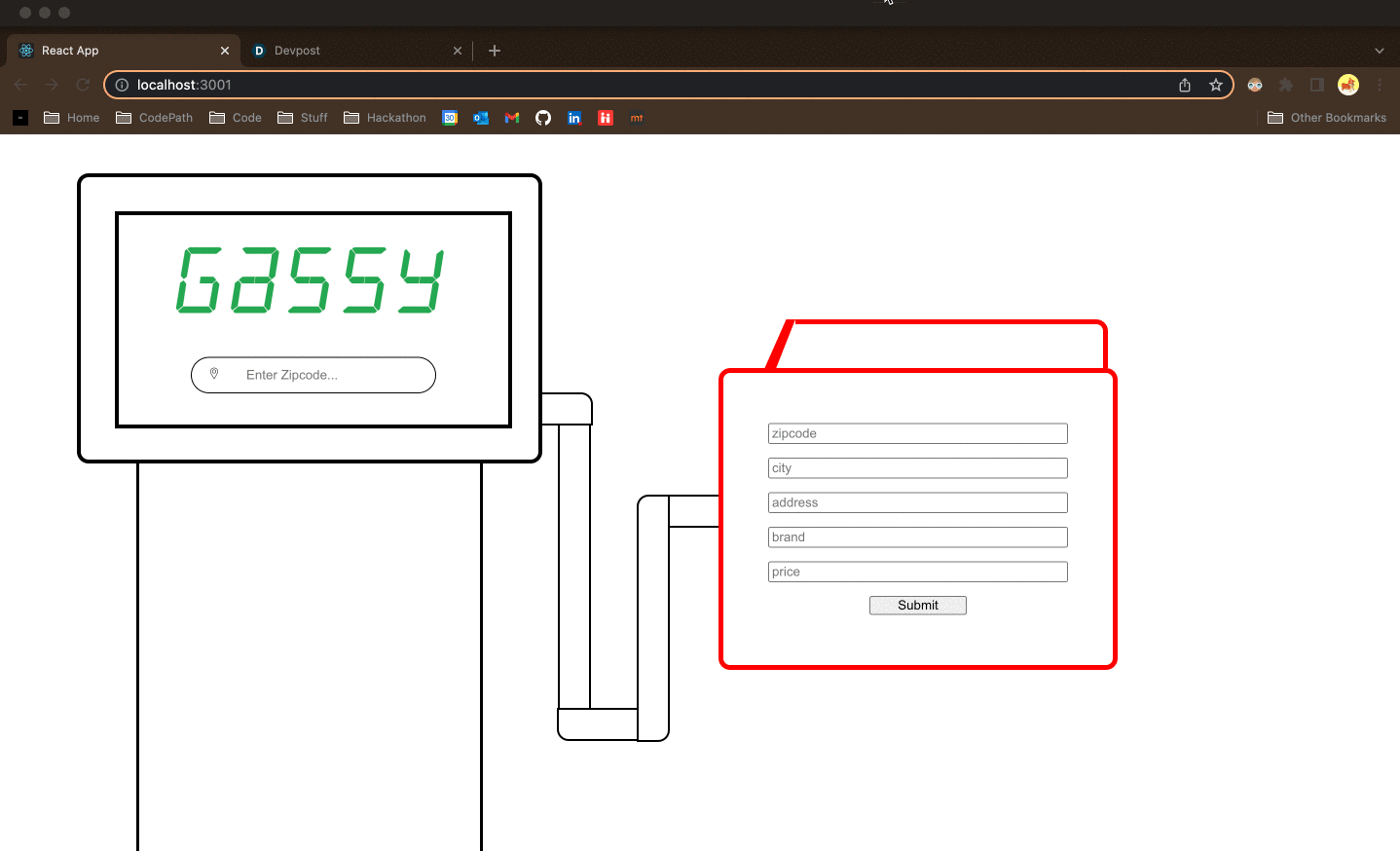Open the Stuff bookmarks folder
This screenshot has width=1400, height=851.
coord(303,118)
